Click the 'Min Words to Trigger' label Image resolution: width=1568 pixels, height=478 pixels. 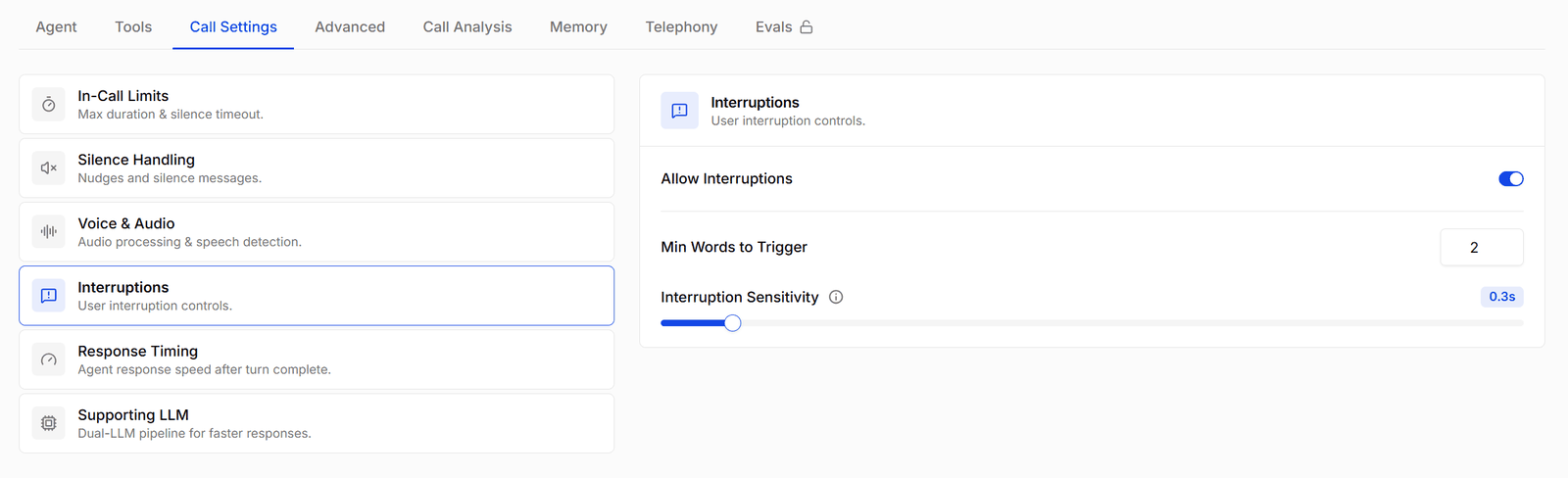(734, 247)
